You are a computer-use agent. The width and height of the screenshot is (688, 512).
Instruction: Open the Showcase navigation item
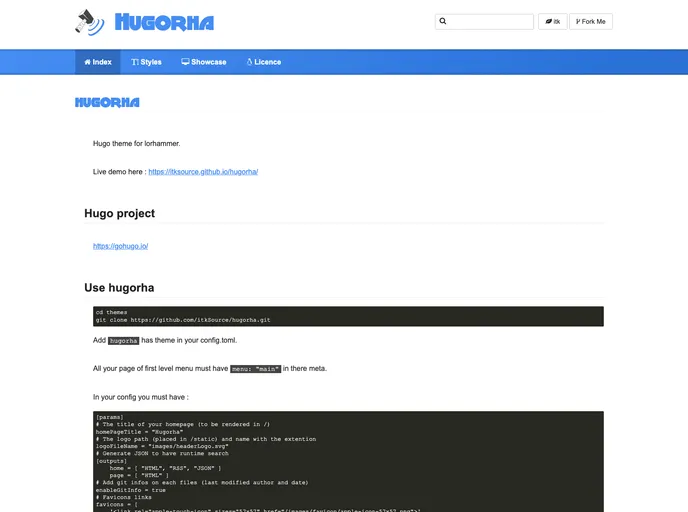click(204, 62)
